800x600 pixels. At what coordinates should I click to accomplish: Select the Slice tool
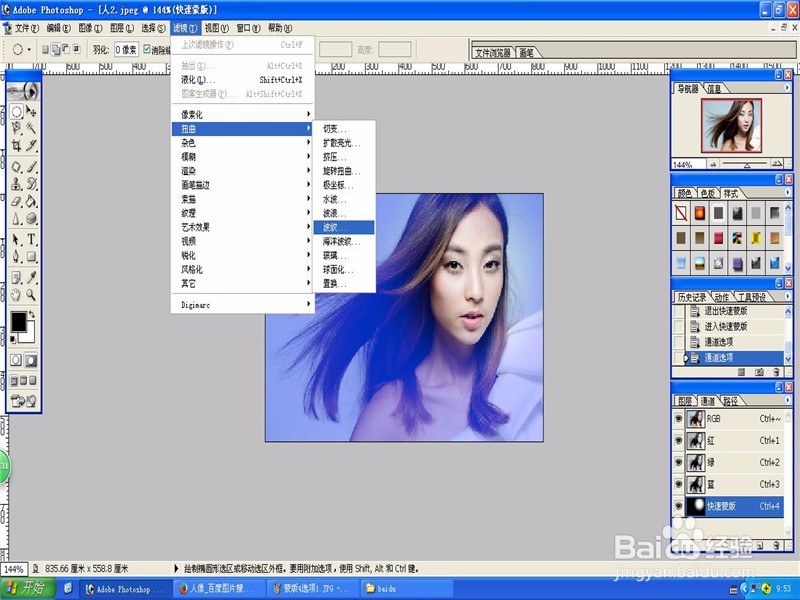pos(31,145)
